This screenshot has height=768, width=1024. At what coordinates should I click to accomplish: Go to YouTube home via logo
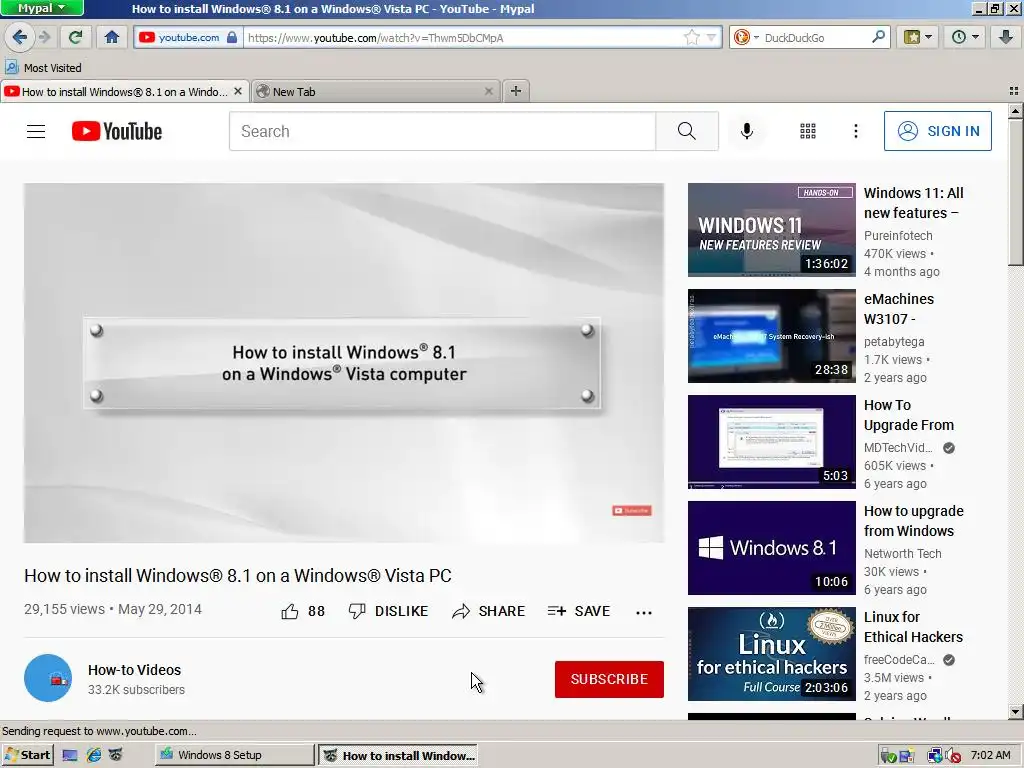pyautogui.click(x=117, y=131)
